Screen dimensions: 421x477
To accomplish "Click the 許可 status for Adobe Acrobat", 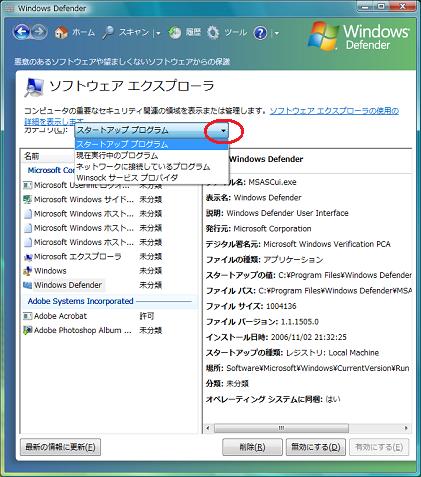I will point(147,316).
